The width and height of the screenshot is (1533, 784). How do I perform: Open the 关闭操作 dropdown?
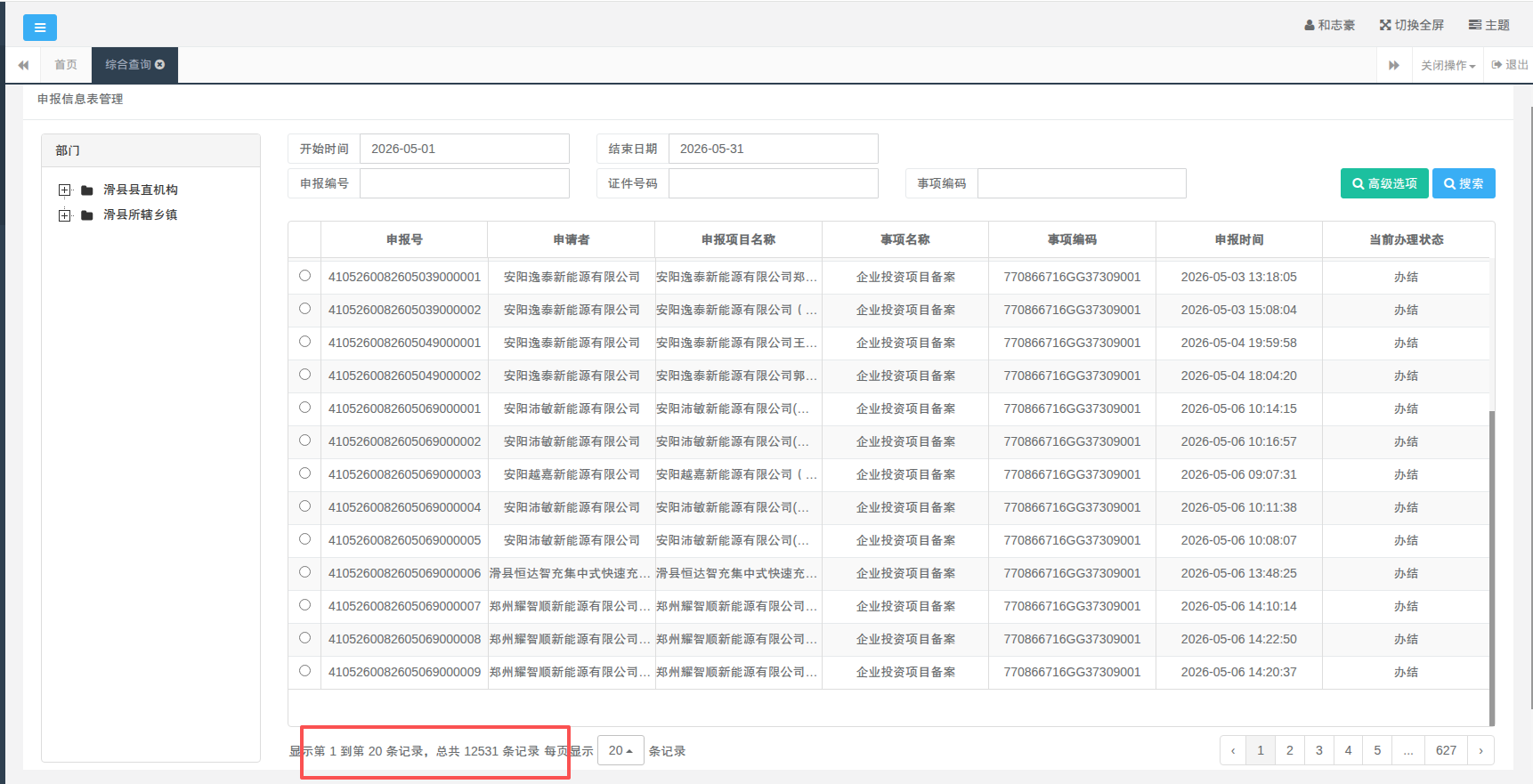[1448, 65]
